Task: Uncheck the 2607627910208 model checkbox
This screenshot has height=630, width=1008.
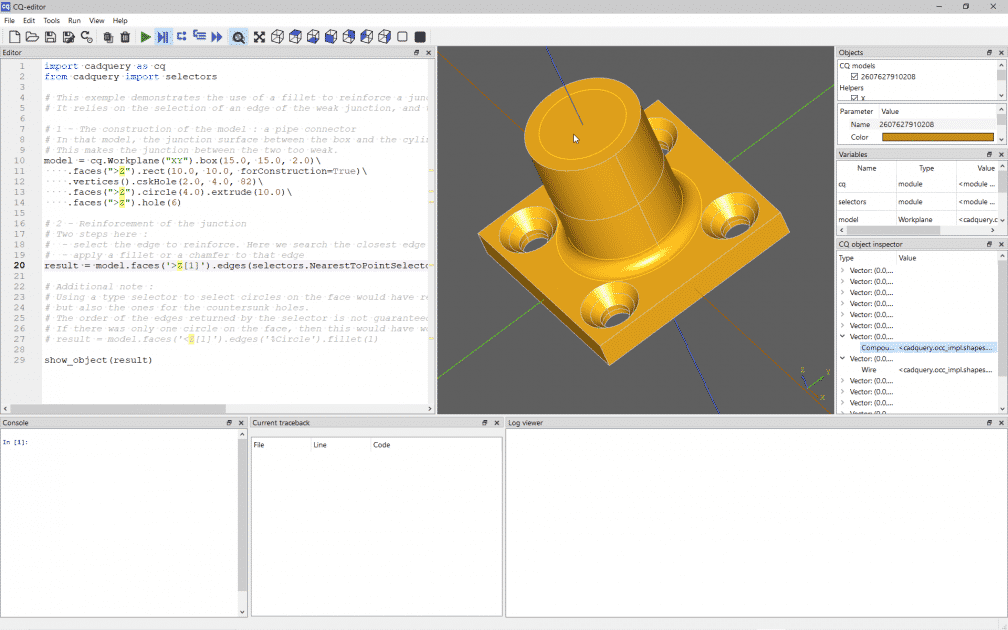Action: pos(854,77)
